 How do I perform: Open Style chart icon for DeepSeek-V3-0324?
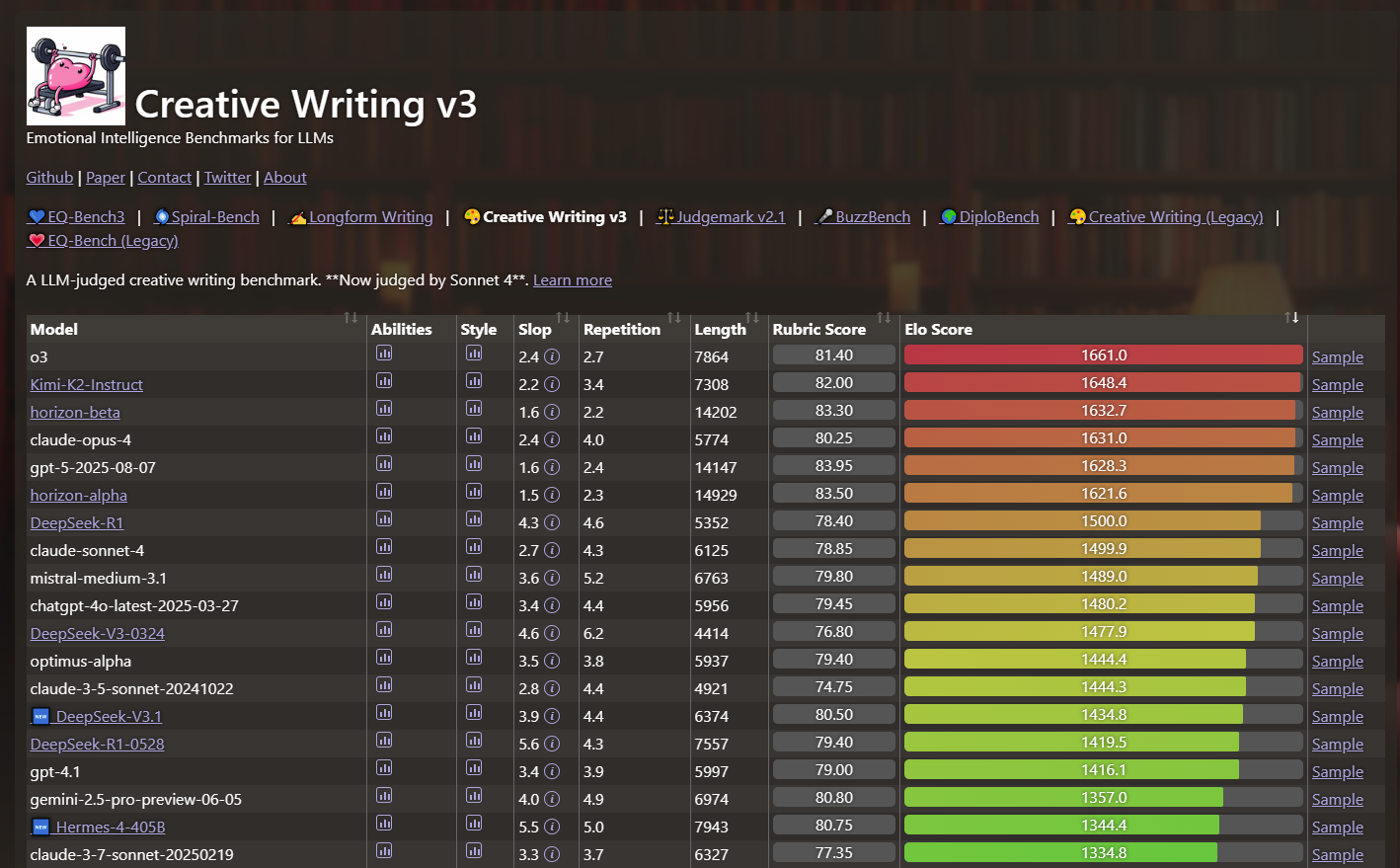pyautogui.click(x=474, y=630)
